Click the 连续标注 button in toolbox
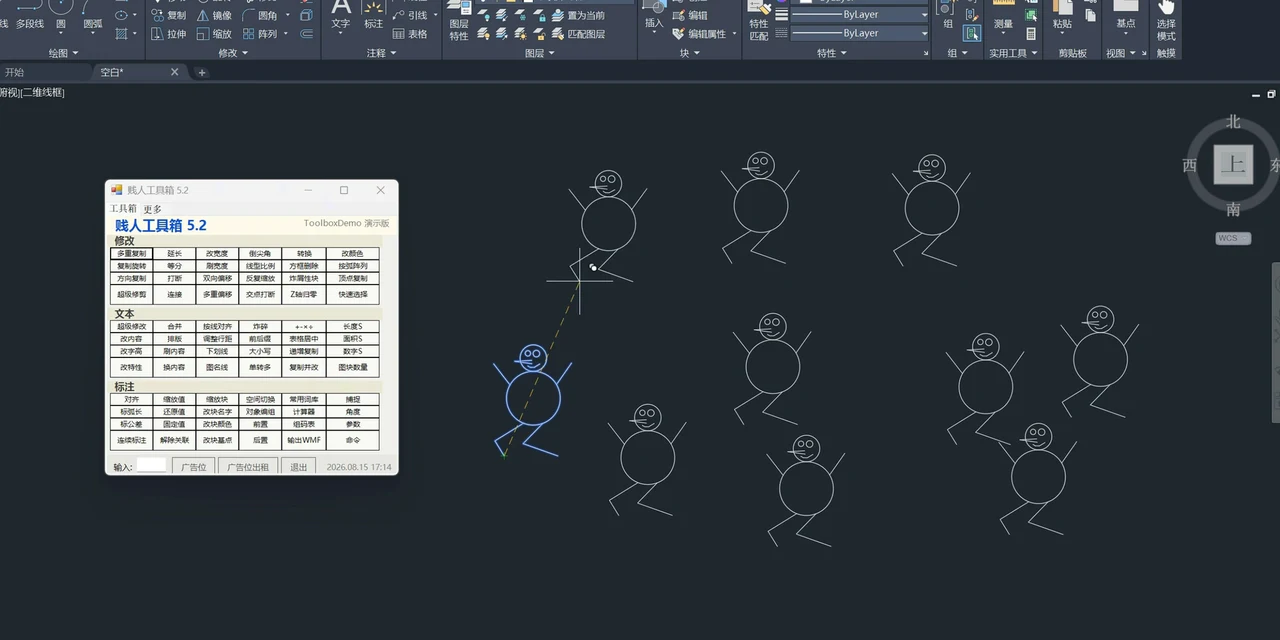The width and height of the screenshot is (1280, 640). coord(131,440)
